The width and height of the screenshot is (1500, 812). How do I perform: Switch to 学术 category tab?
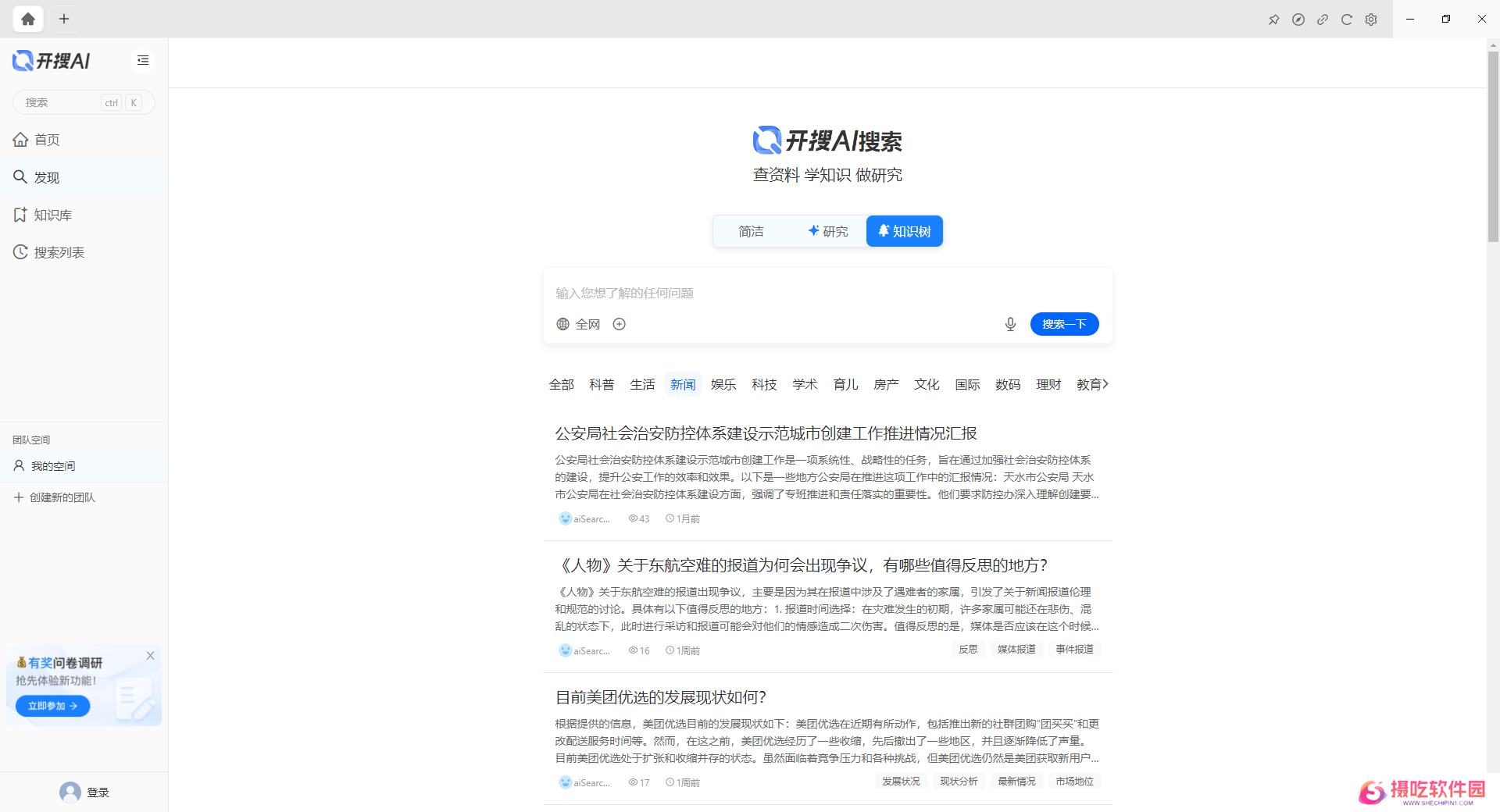point(805,384)
